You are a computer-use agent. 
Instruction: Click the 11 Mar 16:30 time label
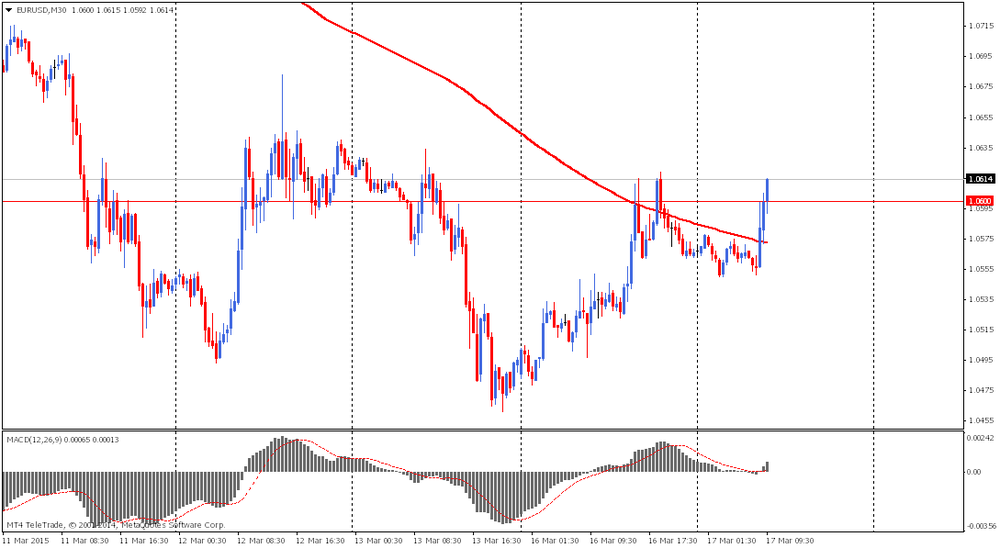144,541
